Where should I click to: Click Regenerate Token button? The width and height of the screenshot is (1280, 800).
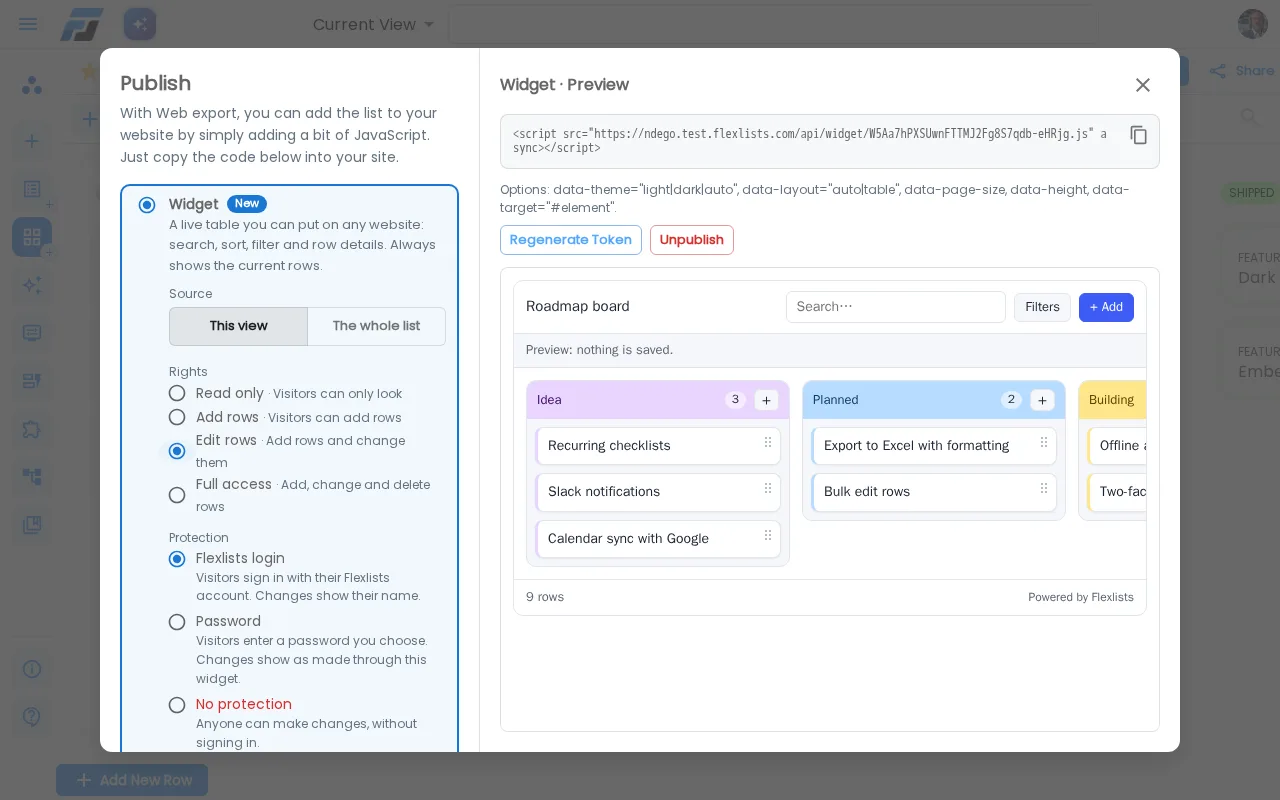(x=571, y=240)
